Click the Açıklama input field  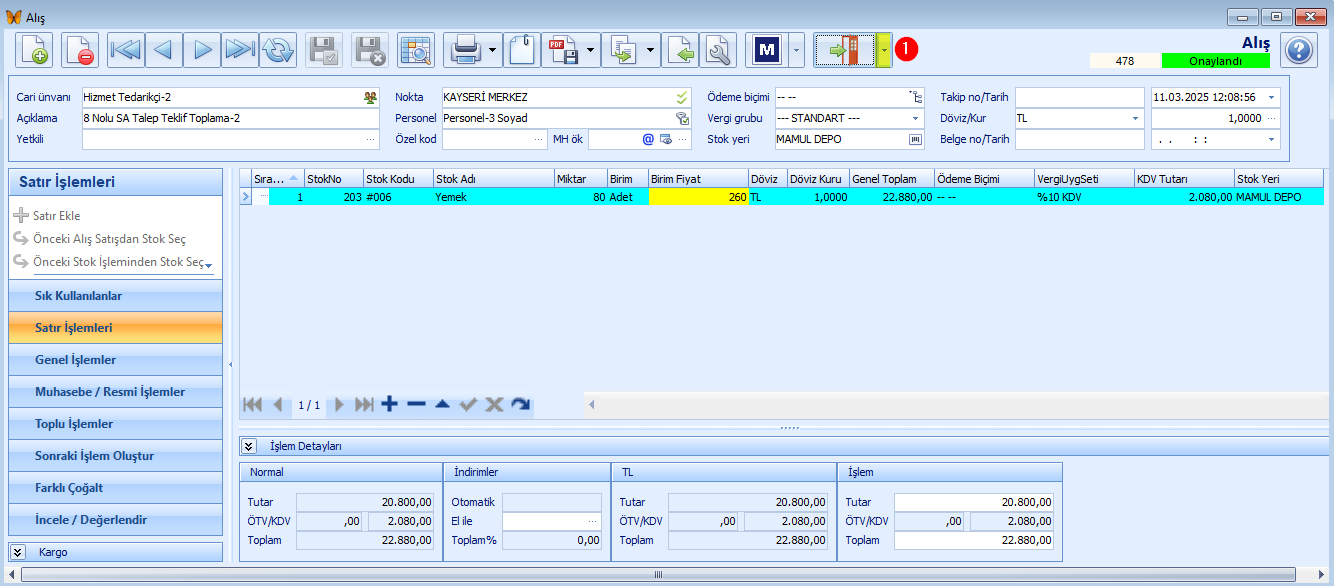231,118
